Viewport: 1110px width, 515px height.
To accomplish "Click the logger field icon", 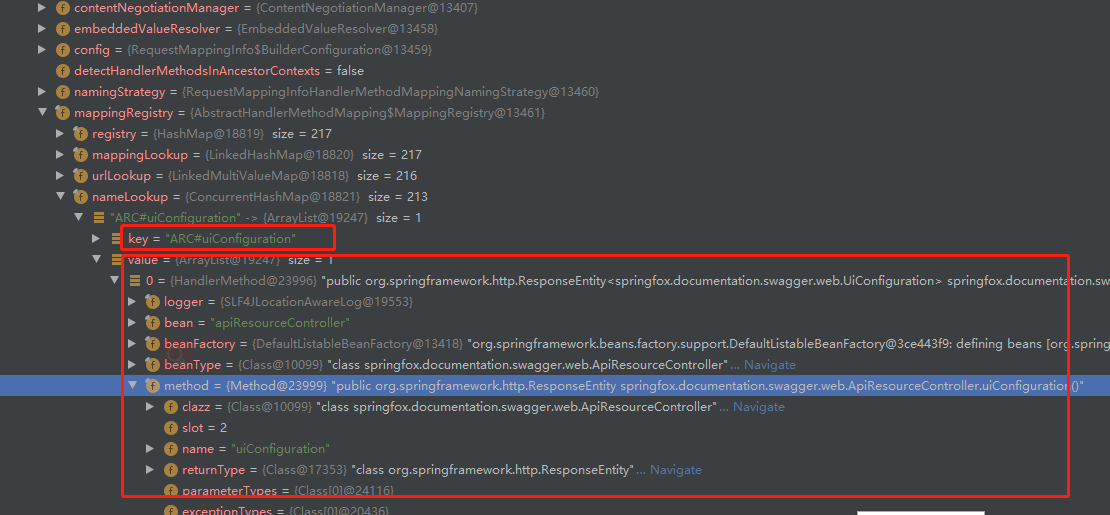I will click(152, 302).
